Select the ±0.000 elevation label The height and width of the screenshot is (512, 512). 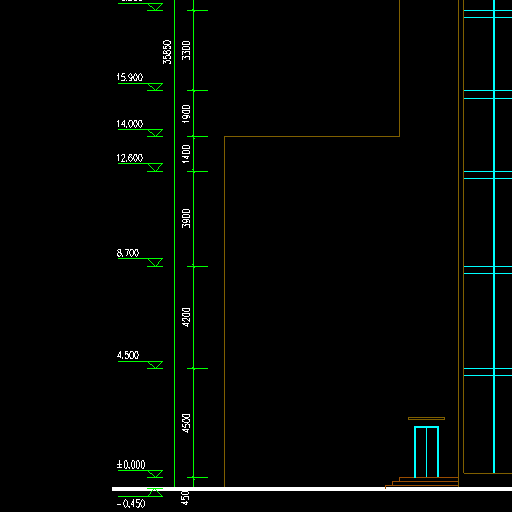tap(131, 464)
